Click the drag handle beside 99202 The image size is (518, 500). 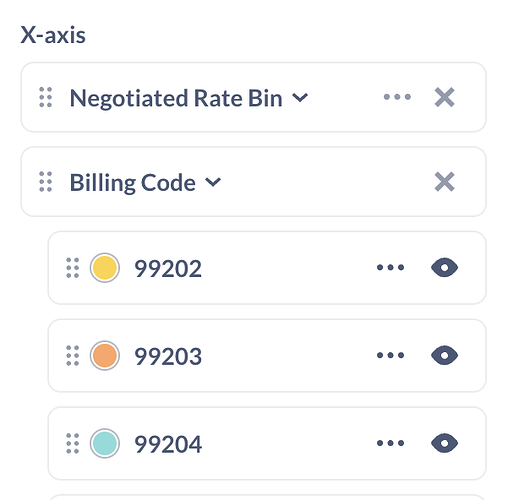73,268
